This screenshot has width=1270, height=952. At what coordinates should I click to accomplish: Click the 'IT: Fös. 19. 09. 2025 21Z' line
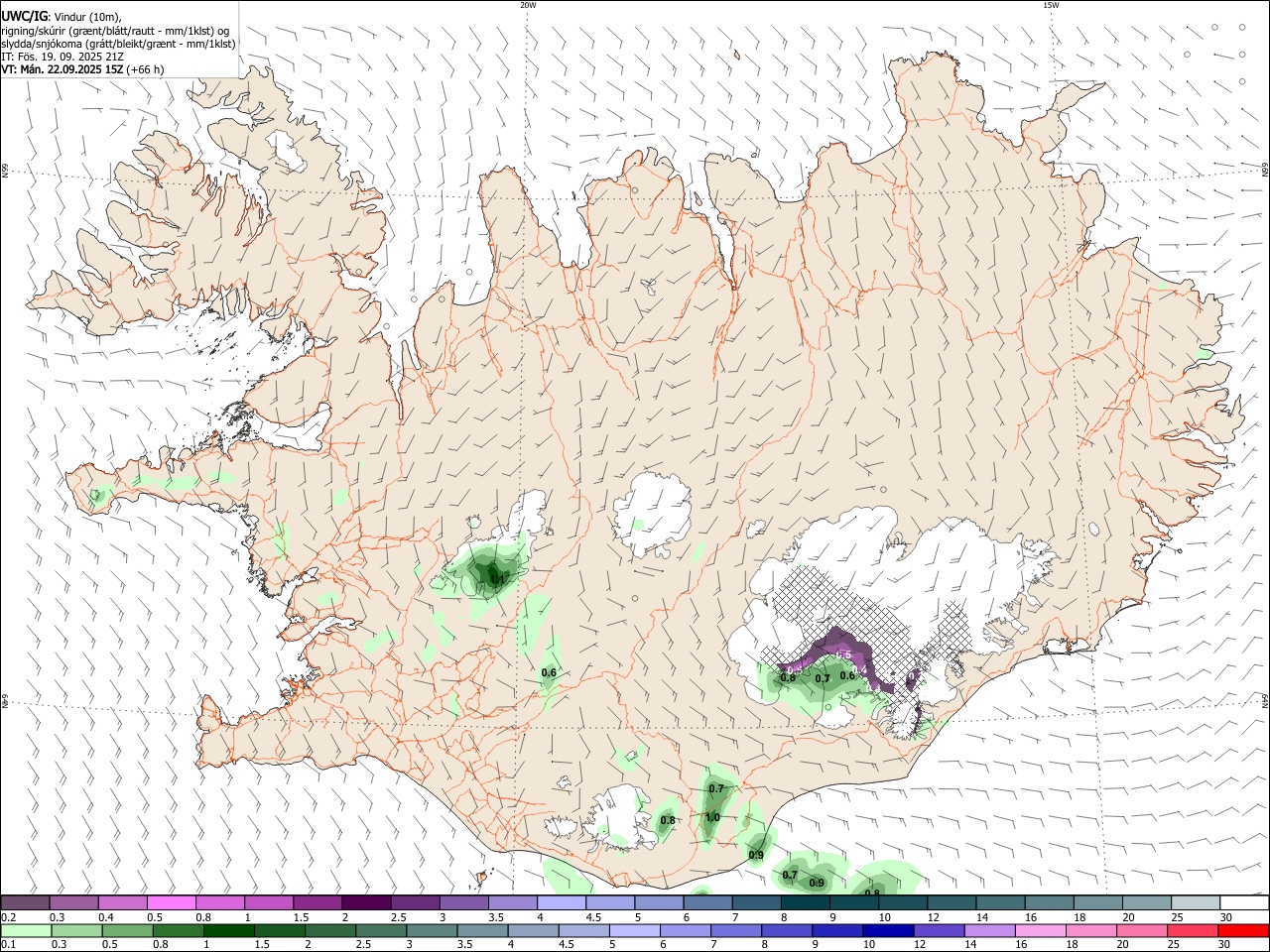63,57
